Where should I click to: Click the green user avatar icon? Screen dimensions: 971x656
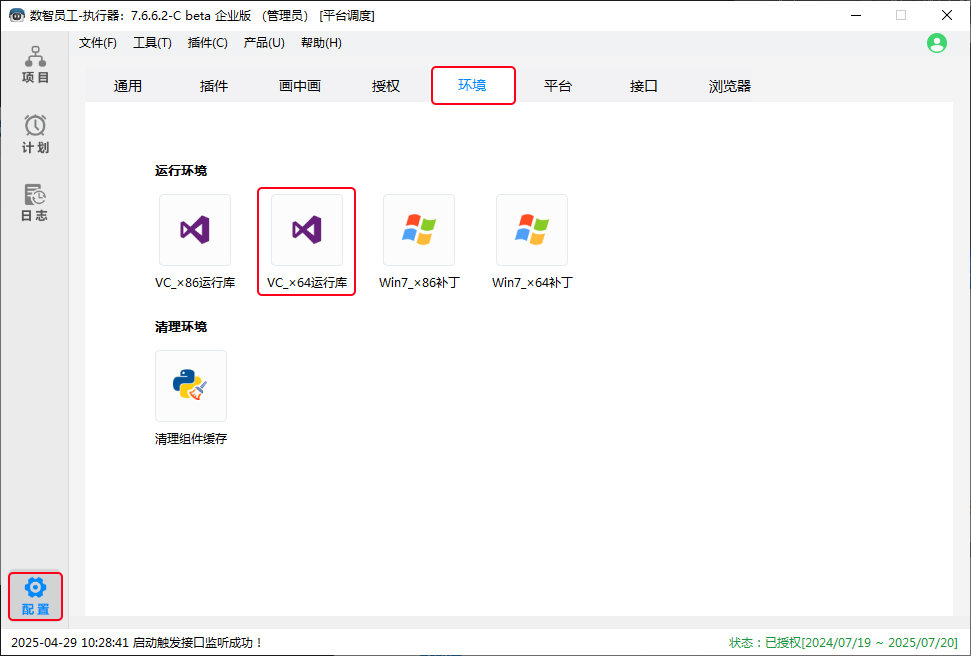click(x=936, y=43)
